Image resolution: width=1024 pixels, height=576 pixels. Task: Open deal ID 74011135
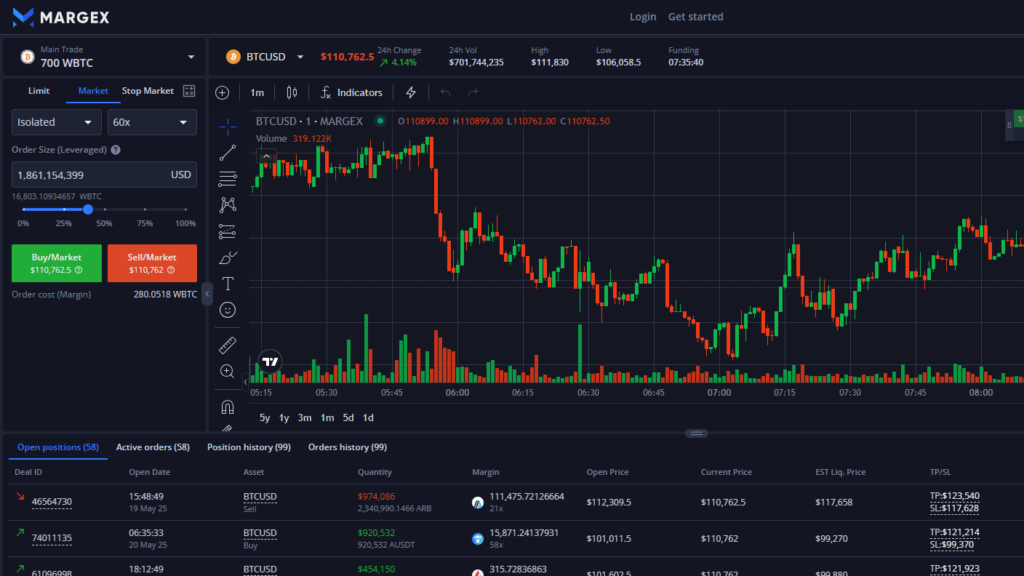[52, 539]
